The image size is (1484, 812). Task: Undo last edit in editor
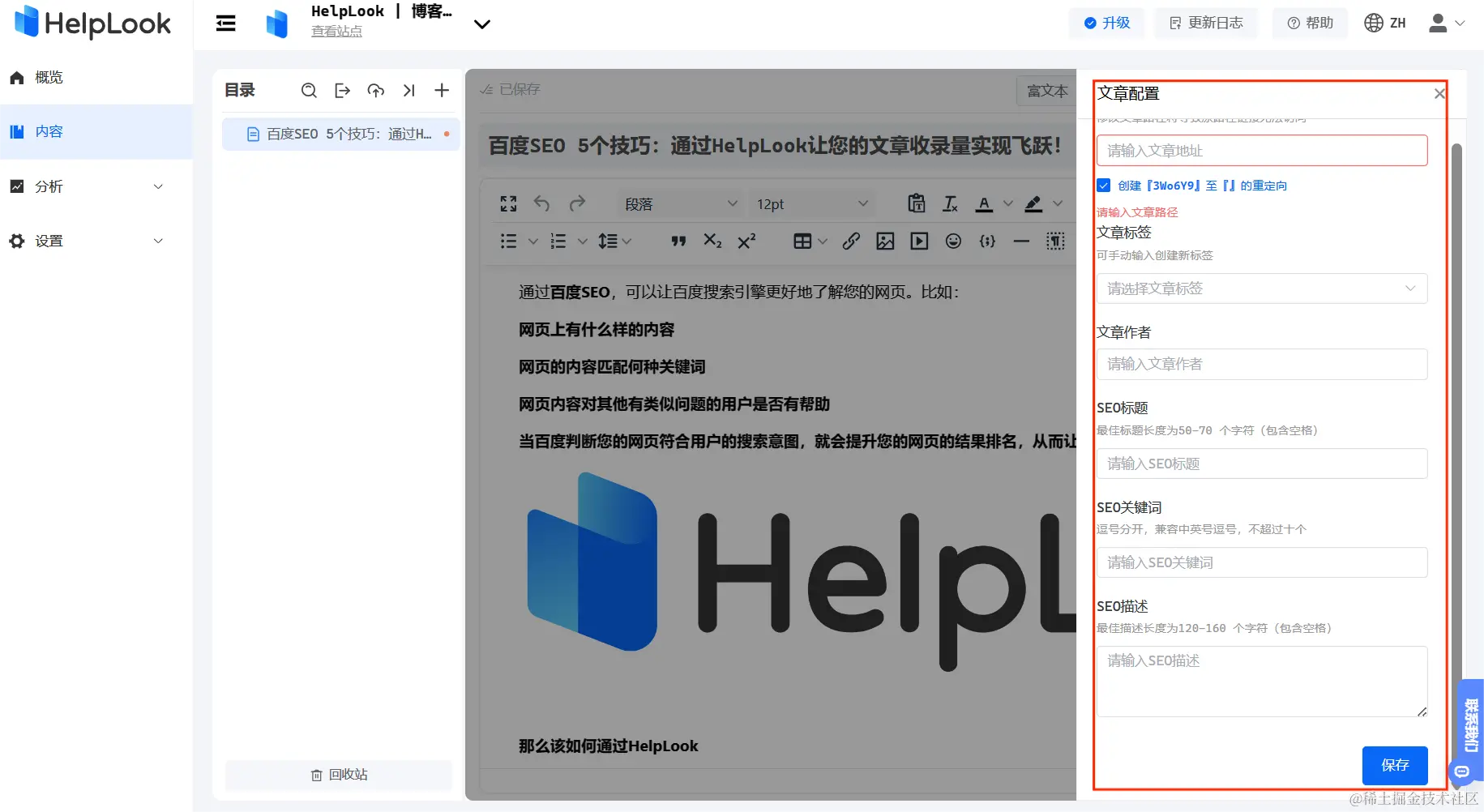point(542,203)
